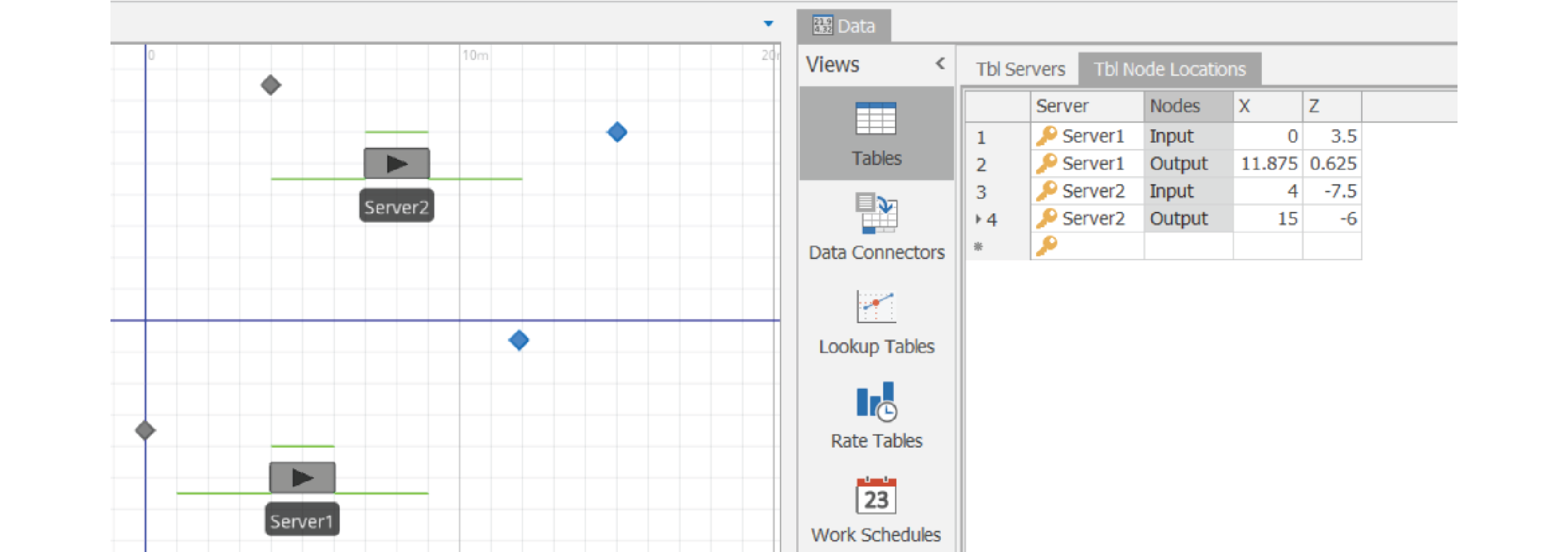Collapse the Views panel

click(x=940, y=64)
